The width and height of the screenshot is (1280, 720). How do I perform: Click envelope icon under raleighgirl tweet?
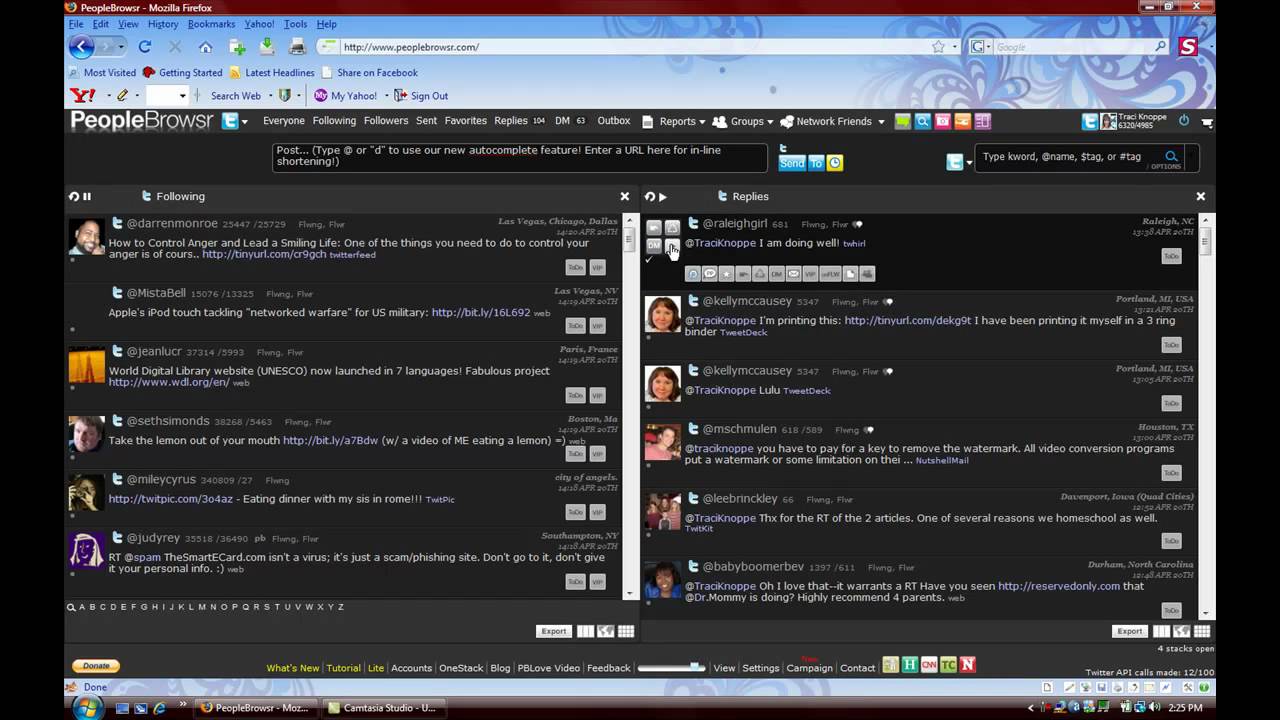coord(793,273)
